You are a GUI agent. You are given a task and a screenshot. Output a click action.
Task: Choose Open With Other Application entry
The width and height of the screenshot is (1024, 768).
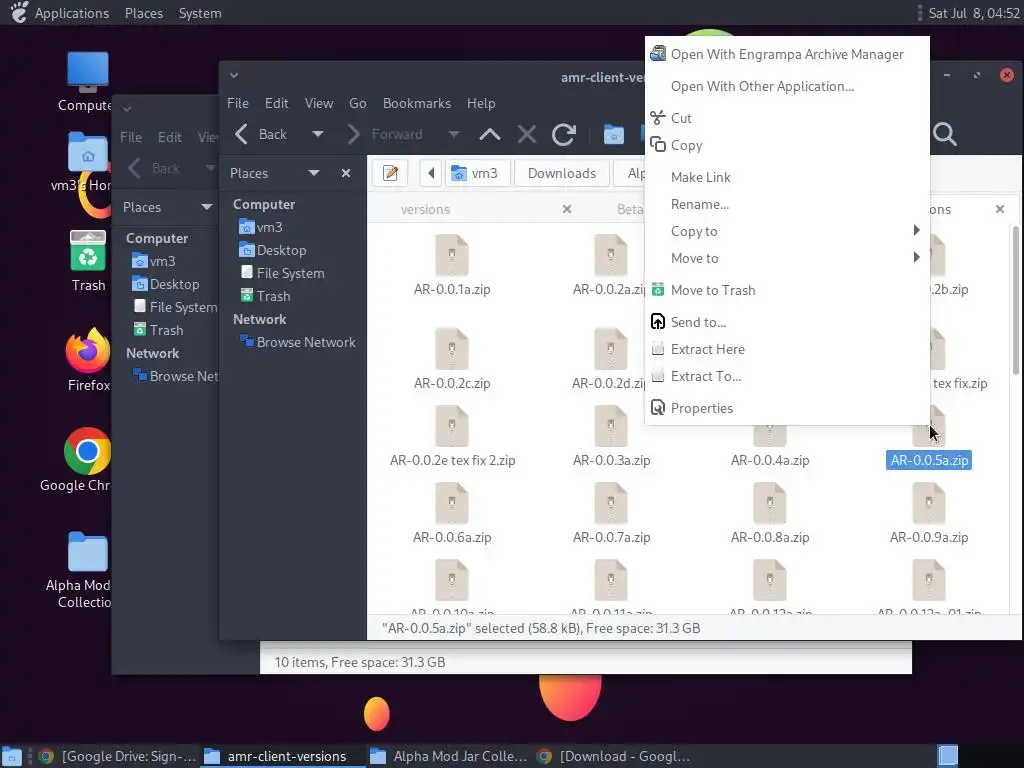786,86
